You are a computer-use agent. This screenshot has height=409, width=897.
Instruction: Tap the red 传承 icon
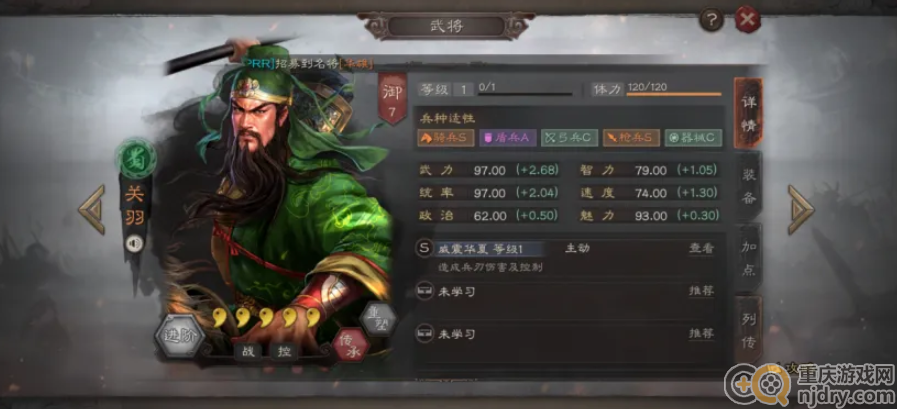point(350,345)
